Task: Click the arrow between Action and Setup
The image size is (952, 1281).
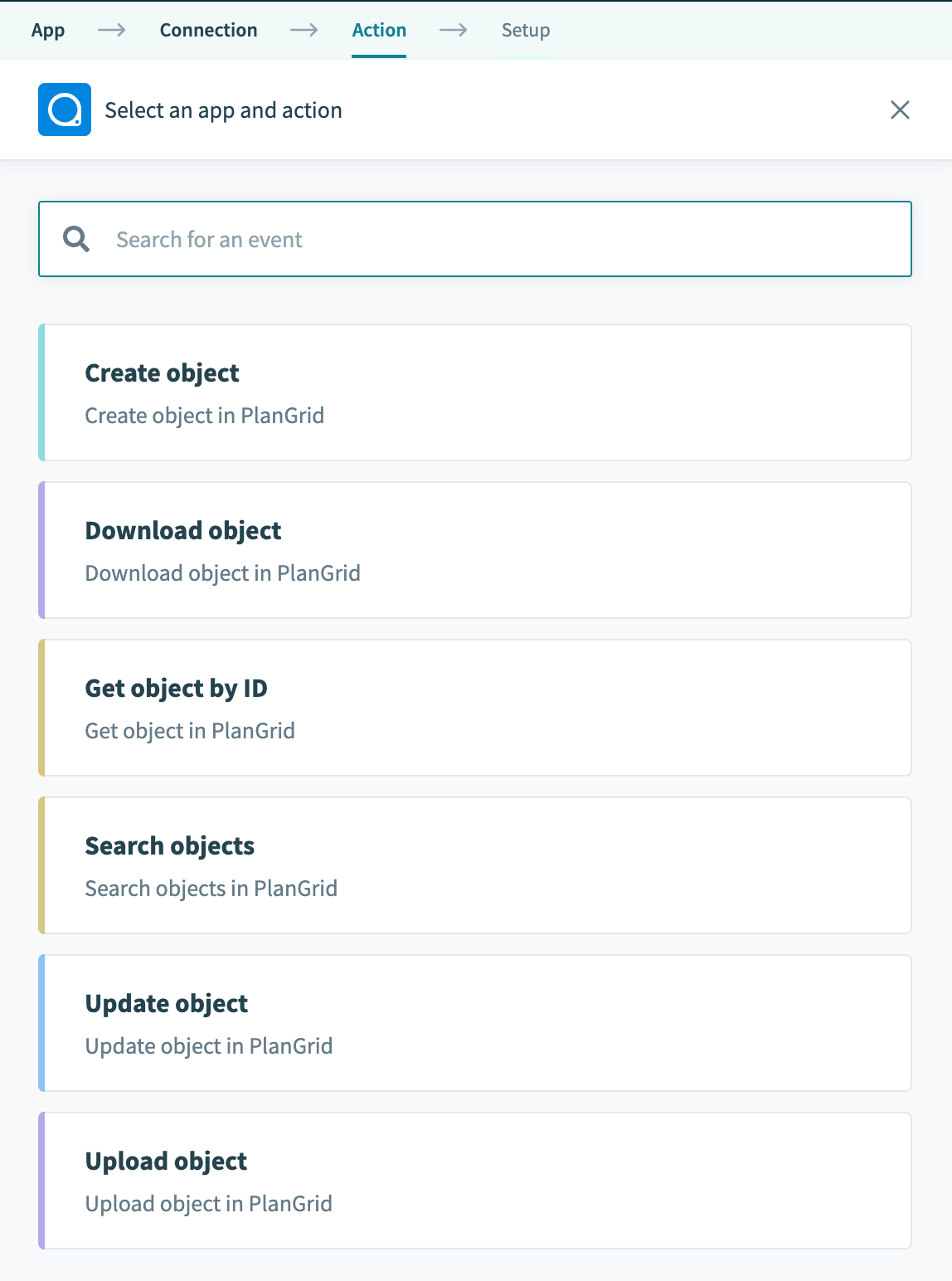Action: click(454, 30)
